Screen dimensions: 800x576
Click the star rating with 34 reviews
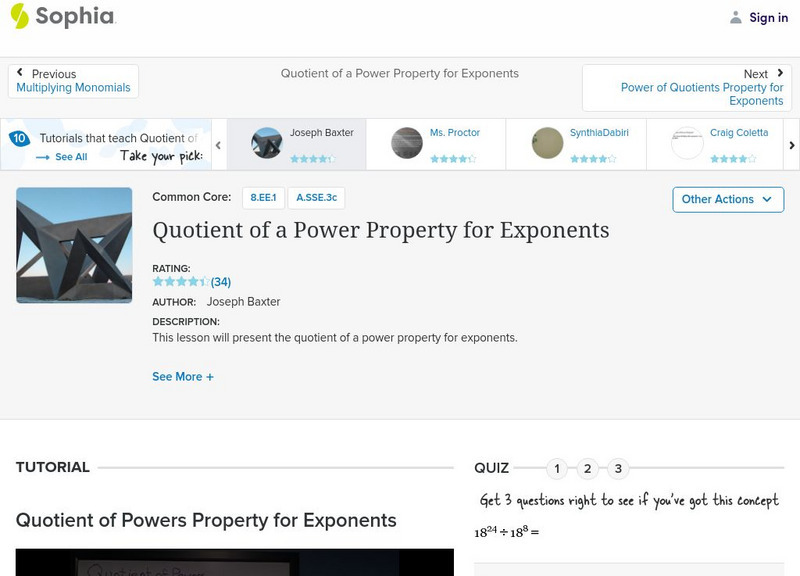(191, 282)
